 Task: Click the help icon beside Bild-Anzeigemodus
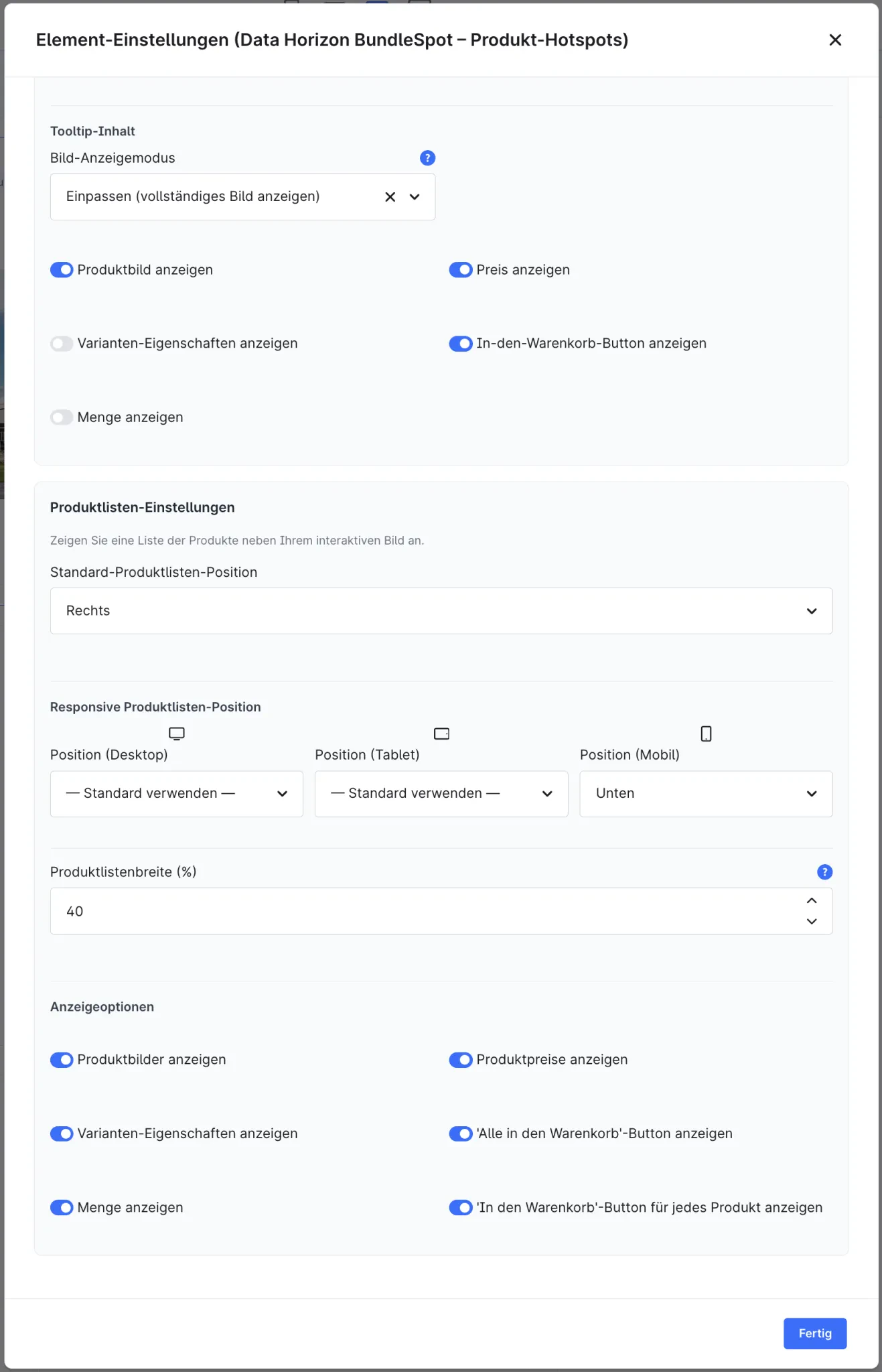(427, 158)
